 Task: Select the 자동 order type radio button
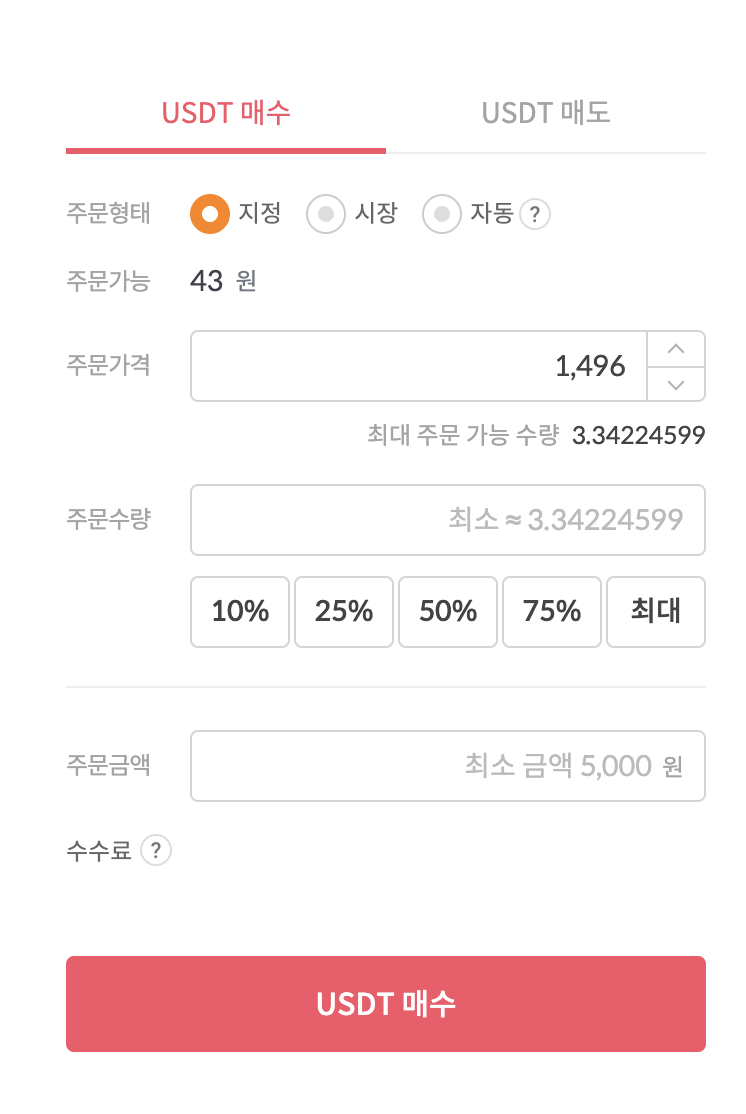(441, 213)
